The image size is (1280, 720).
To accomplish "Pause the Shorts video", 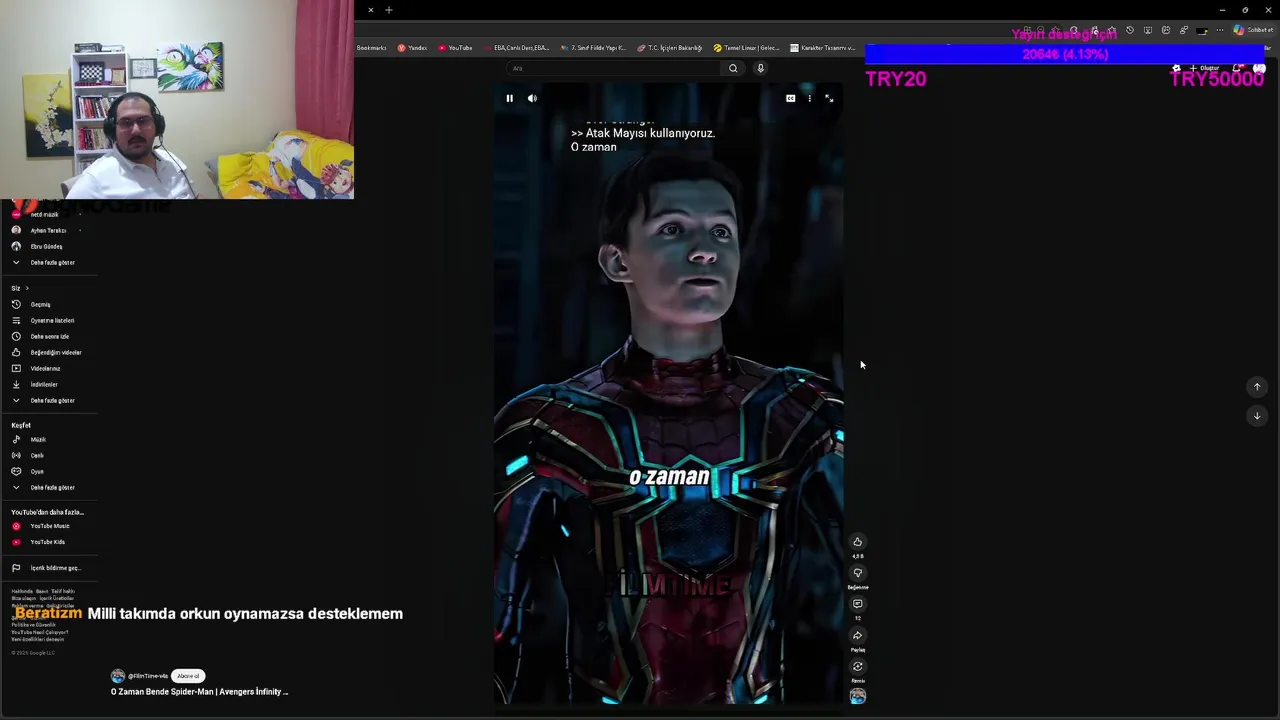I will tap(509, 98).
